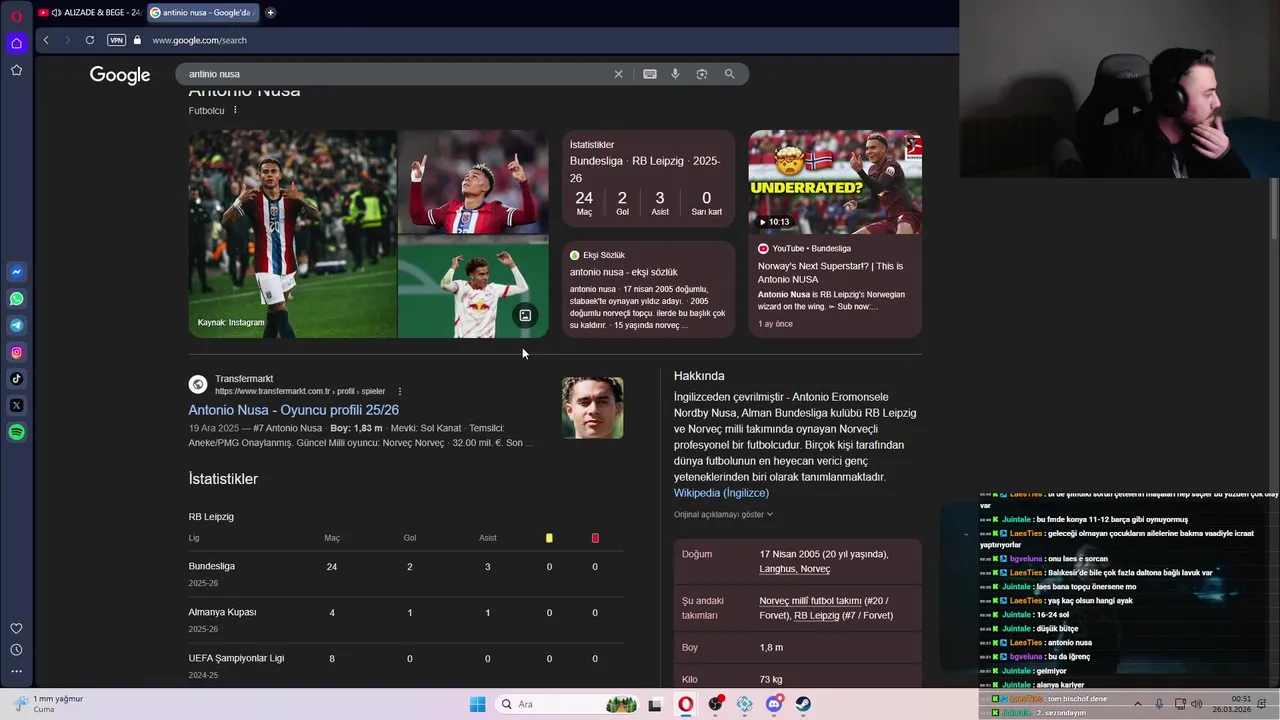
Task: Search by image with Google Lens
Action: (702, 74)
